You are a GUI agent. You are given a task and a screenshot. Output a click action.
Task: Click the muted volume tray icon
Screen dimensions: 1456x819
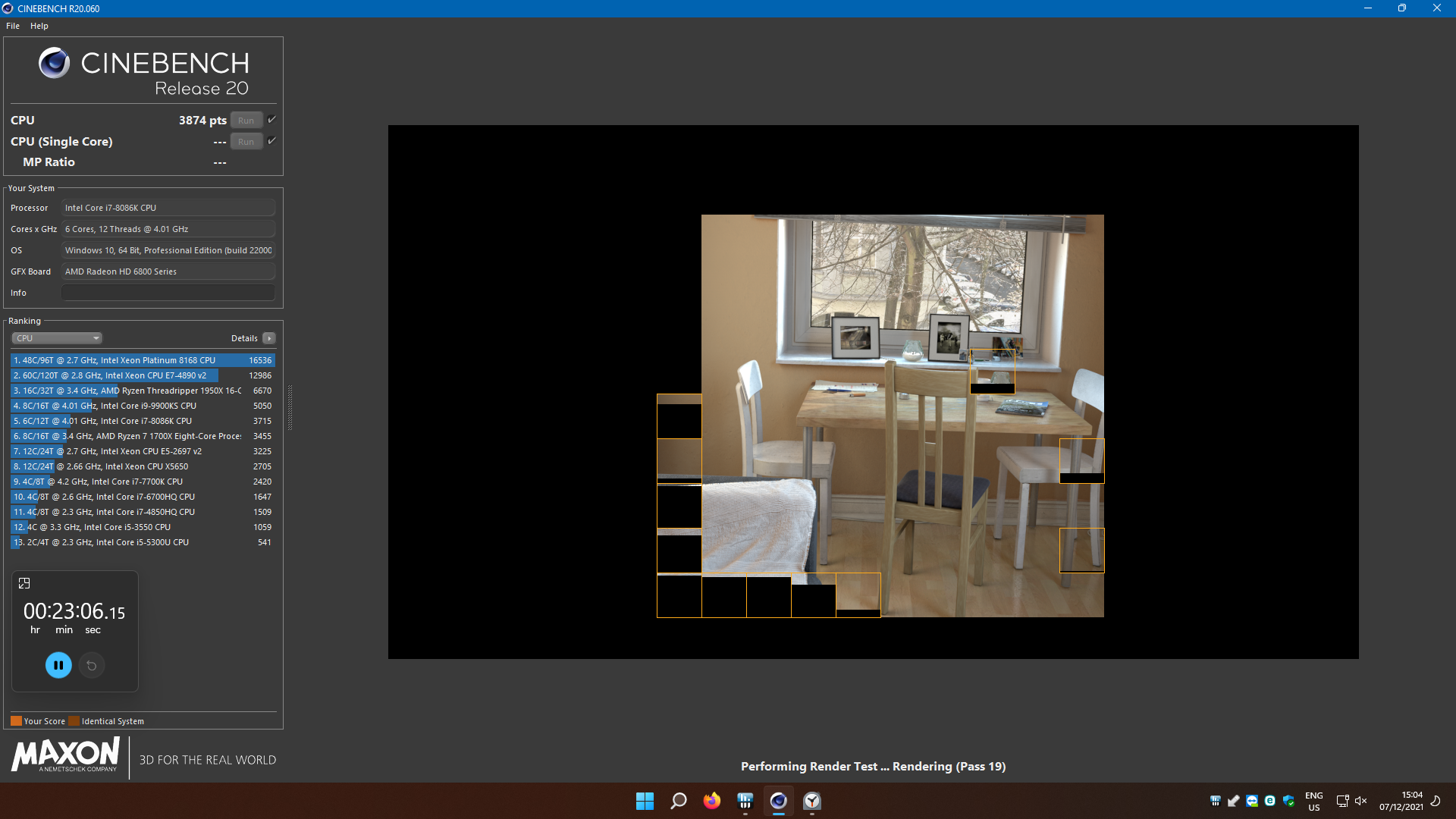1361,801
